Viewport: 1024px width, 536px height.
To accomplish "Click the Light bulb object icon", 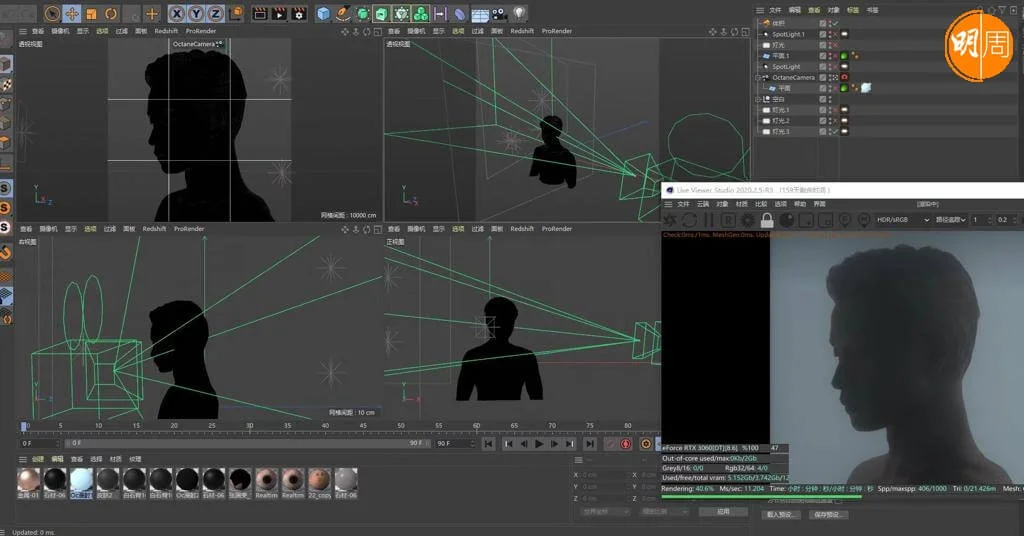I will (520, 14).
